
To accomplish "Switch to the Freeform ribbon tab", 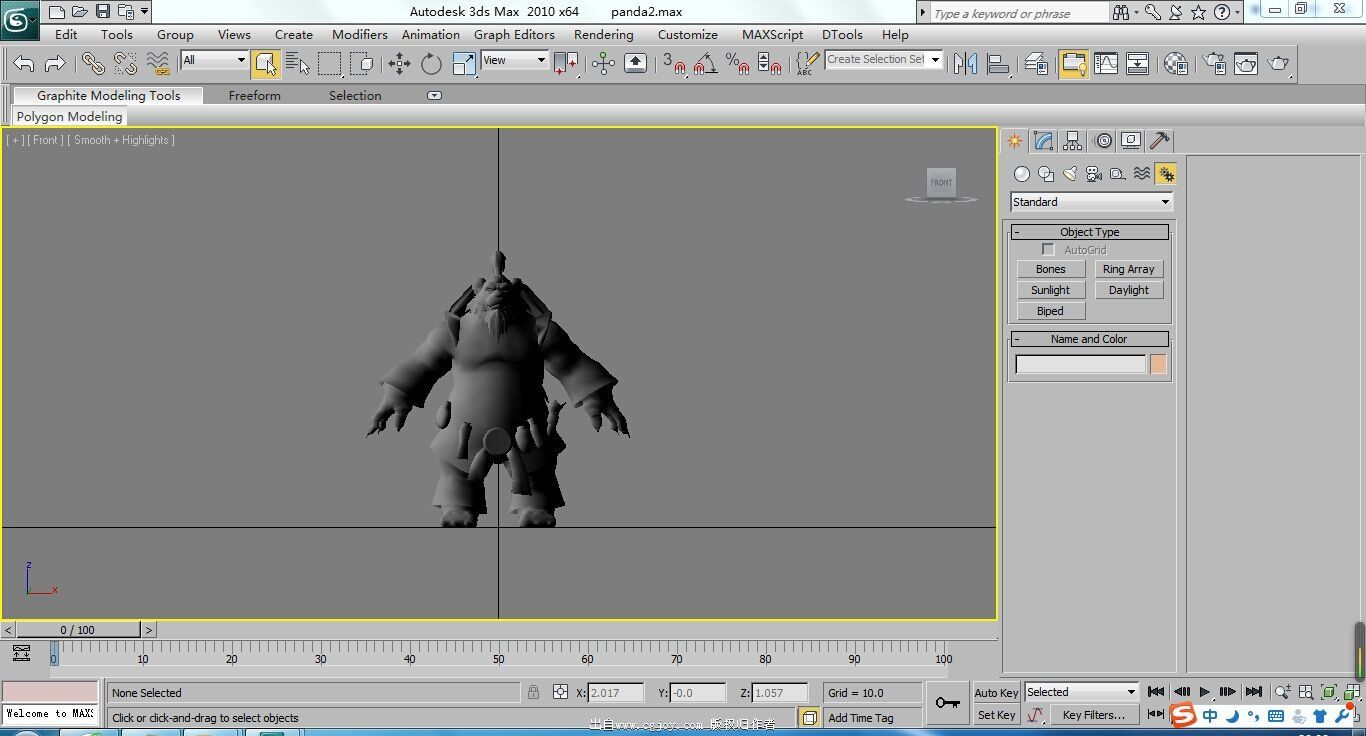I will pyautogui.click(x=254, y=96).
